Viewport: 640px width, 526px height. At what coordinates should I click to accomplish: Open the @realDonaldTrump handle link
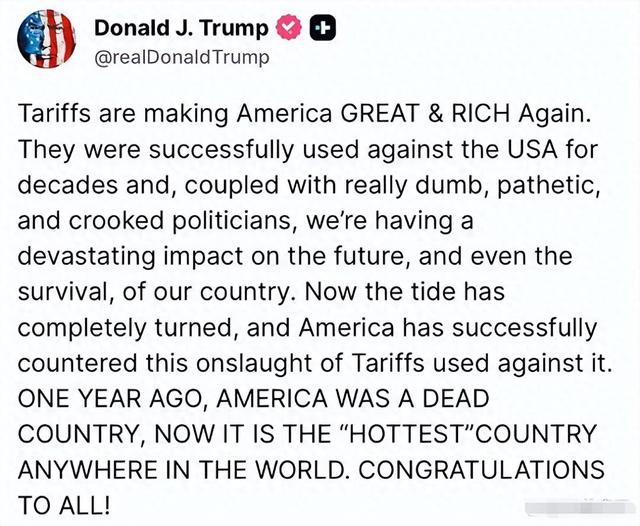pyautogui.click(x=182, y=57)
